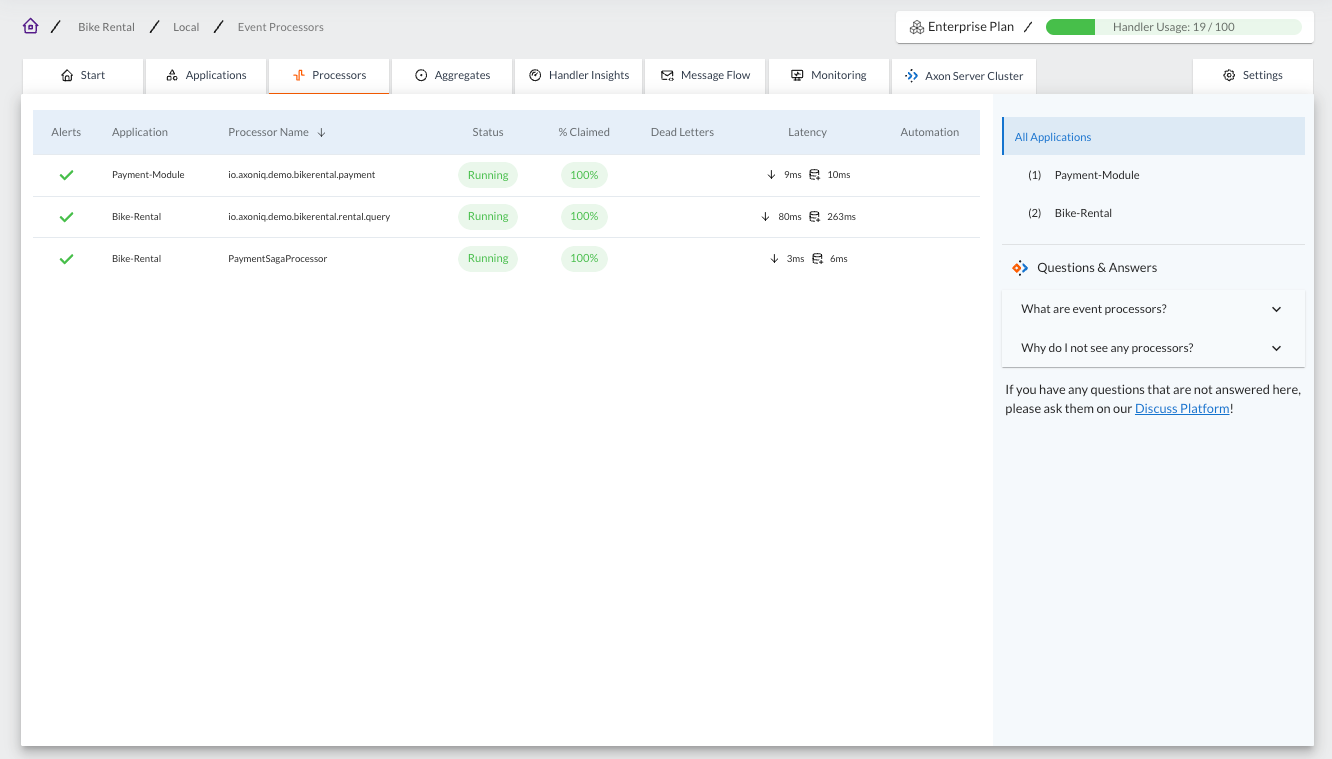Sort by the Processor Name column
The width and height of the screenshot is (1332, 759).
[x=268, y=132]
